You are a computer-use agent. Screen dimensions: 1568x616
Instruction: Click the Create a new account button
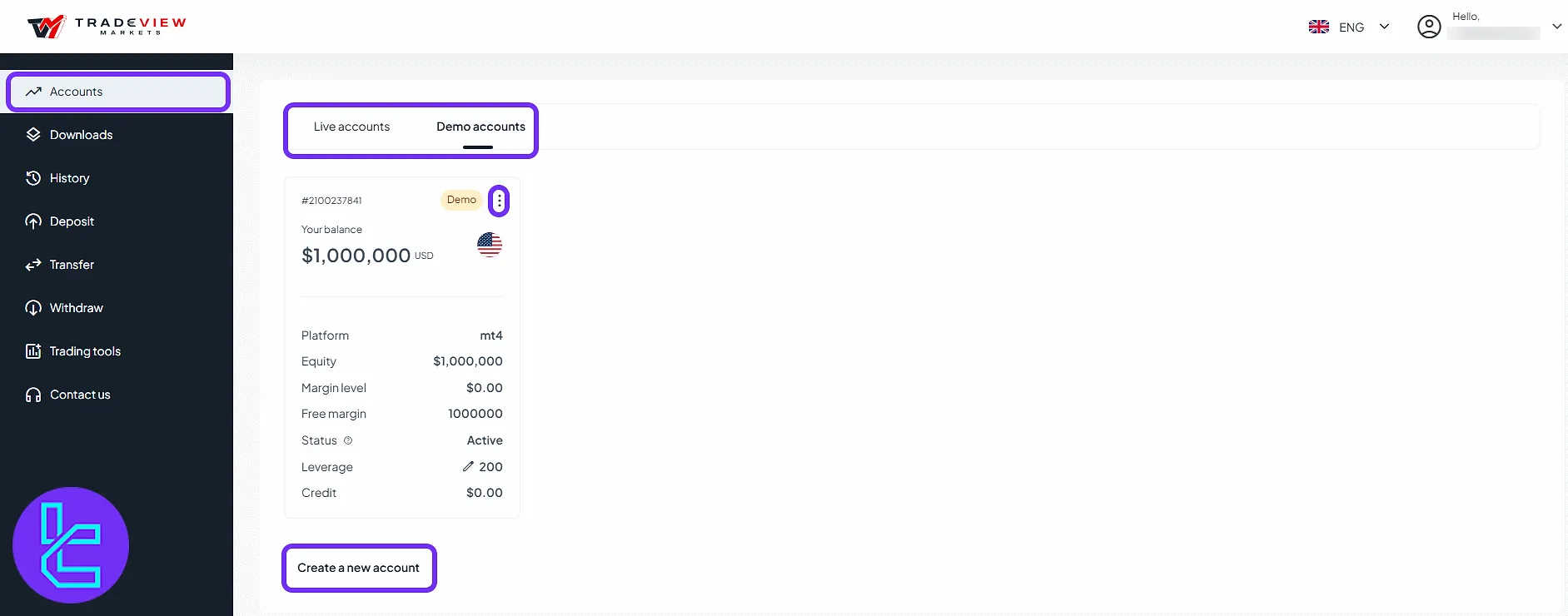pos(359,568)
